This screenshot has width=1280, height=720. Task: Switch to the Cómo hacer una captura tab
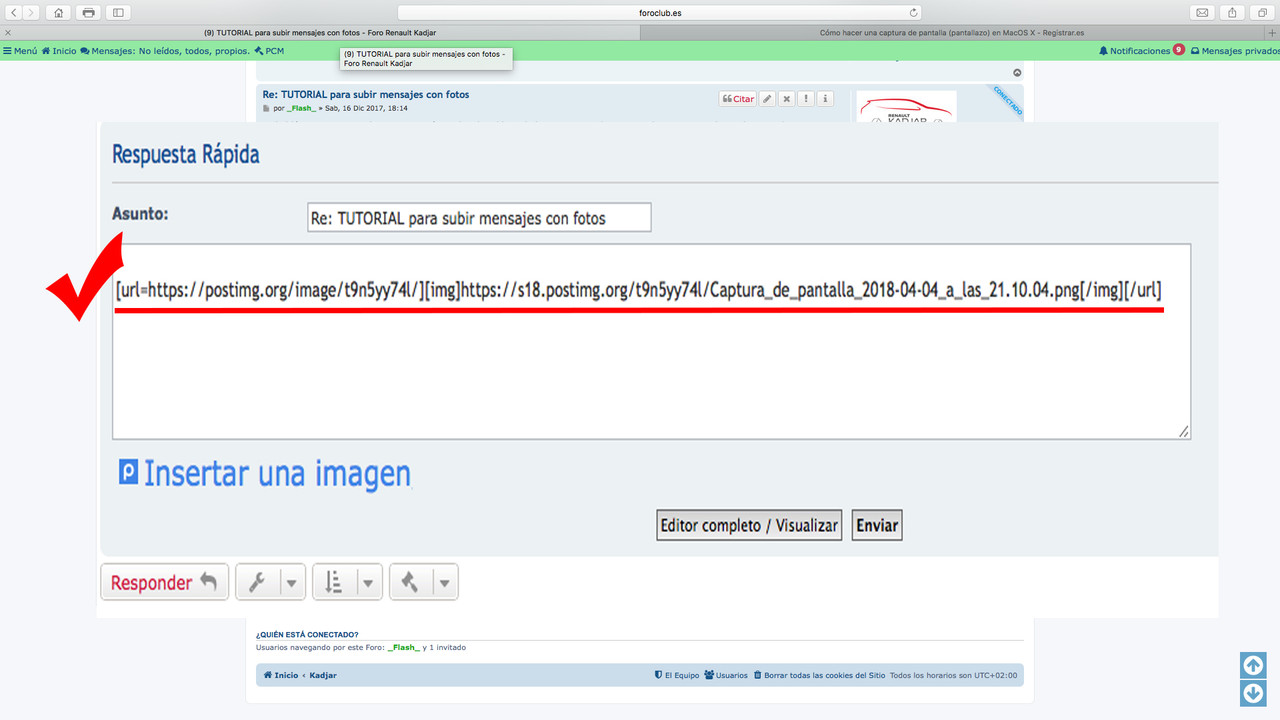pyautogui.click(x=952, y=33)
